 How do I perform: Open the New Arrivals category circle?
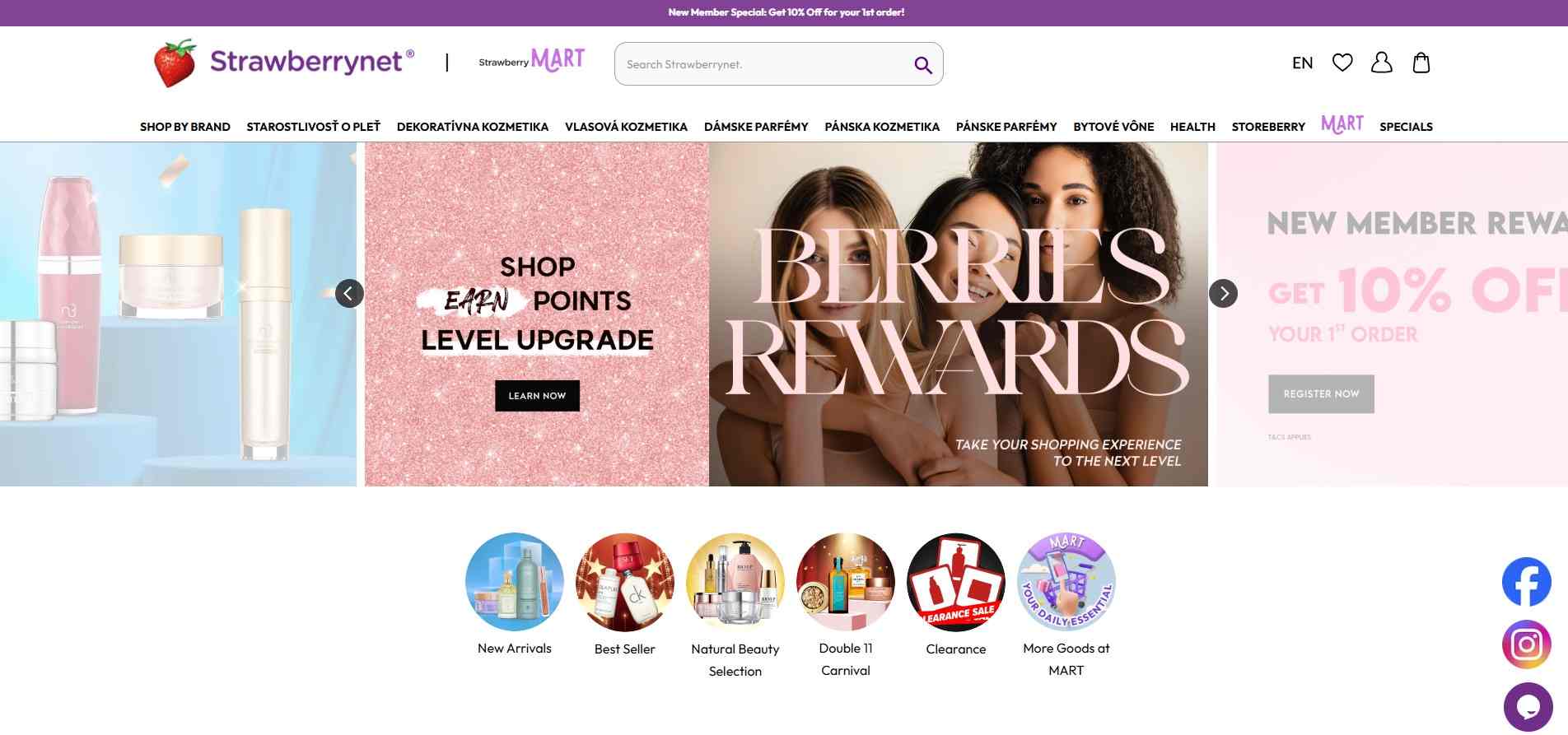515,582
